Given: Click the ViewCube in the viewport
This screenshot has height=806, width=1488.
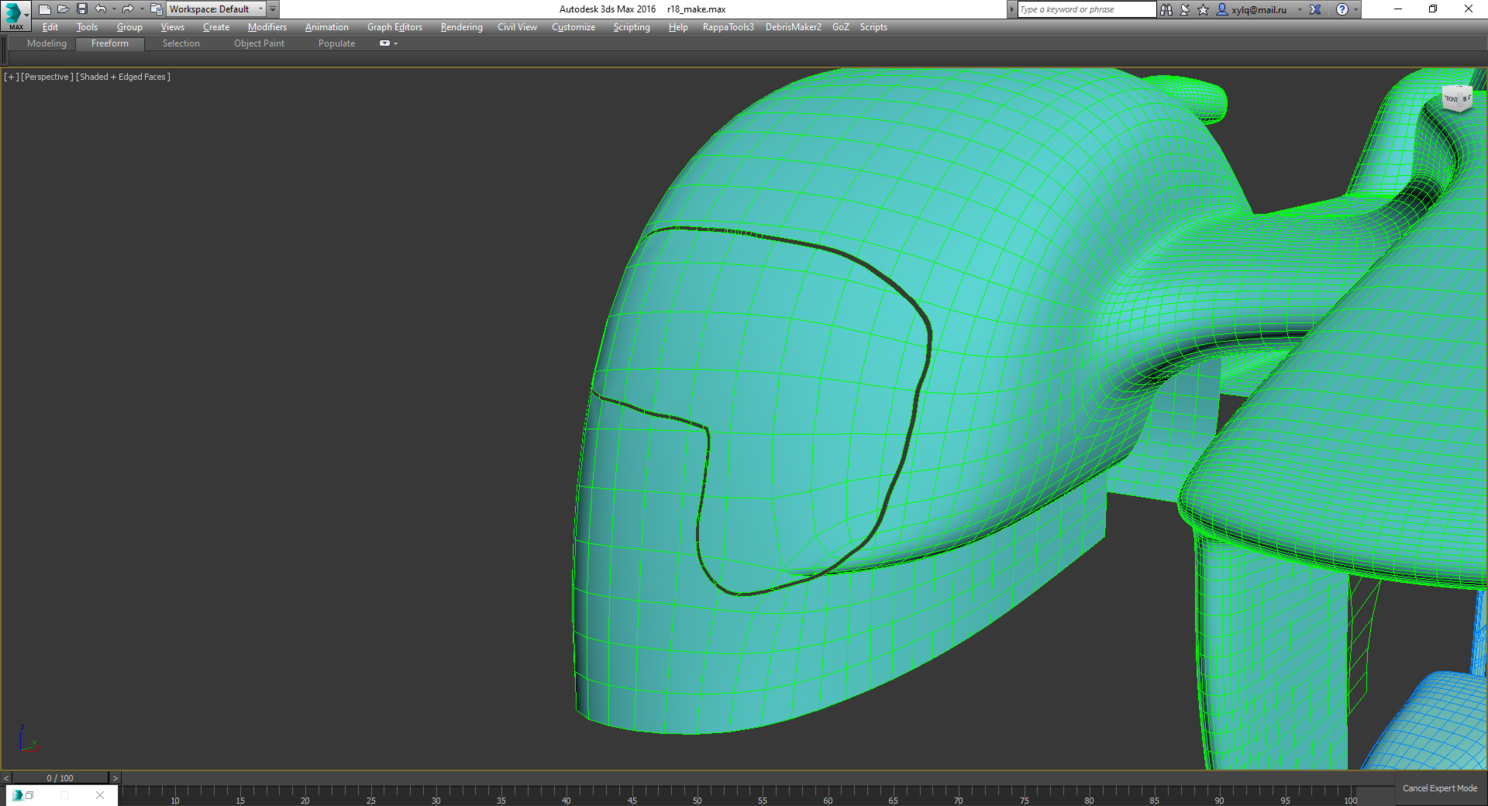Looking at the screenshot, I should coord(1456,98).
